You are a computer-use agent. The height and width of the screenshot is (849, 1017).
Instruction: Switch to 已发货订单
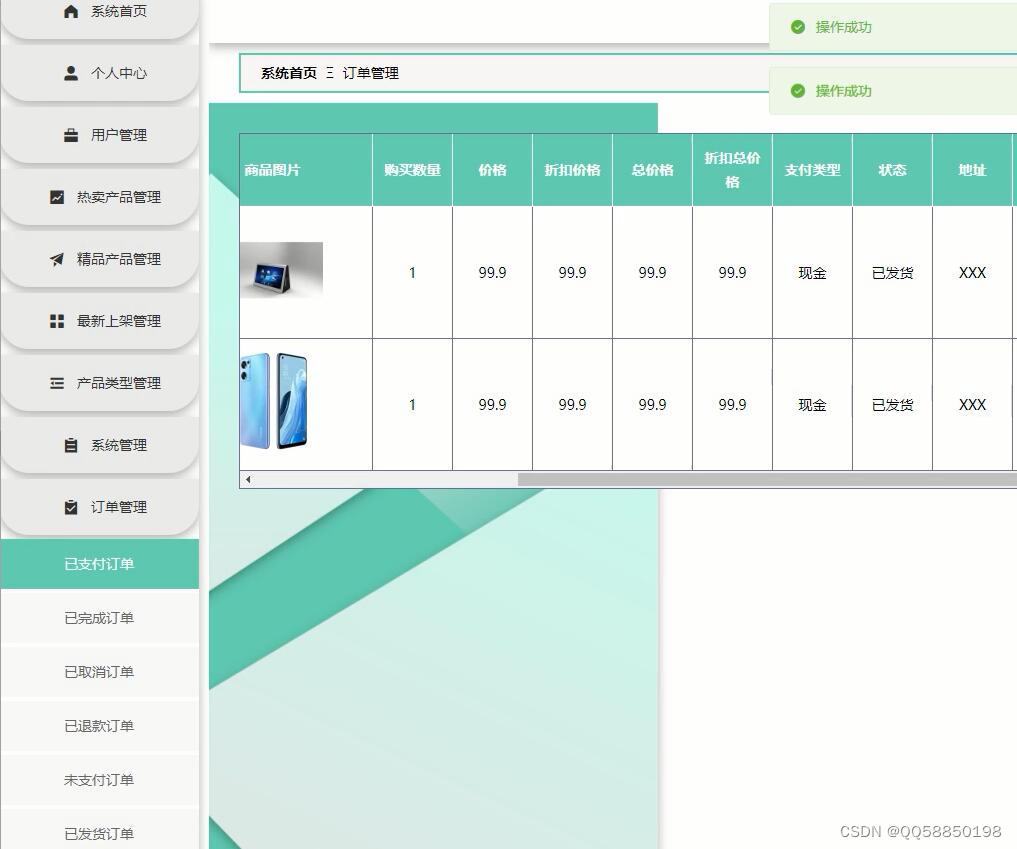tap(100, 833)
